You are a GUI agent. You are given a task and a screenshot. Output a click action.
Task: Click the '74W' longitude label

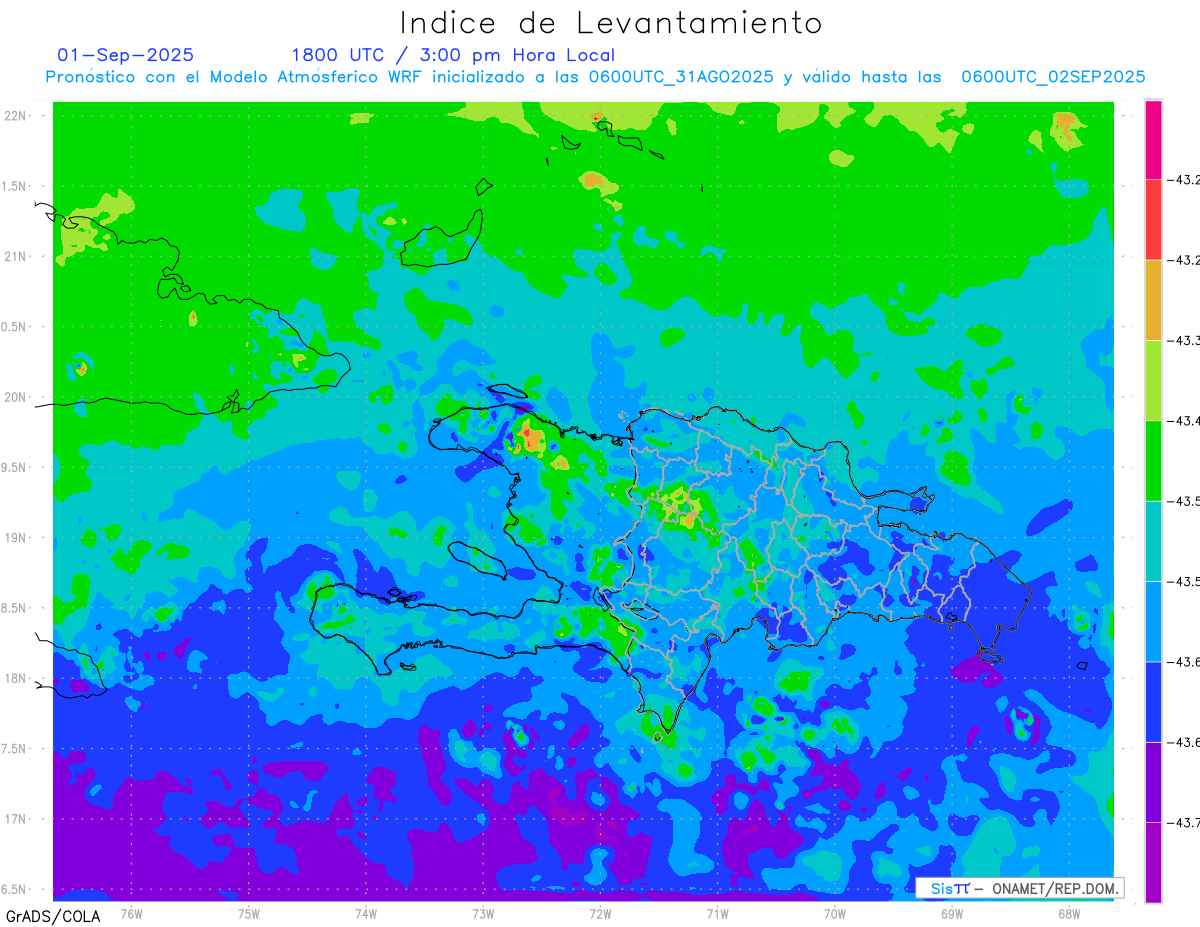click(365, 913)
